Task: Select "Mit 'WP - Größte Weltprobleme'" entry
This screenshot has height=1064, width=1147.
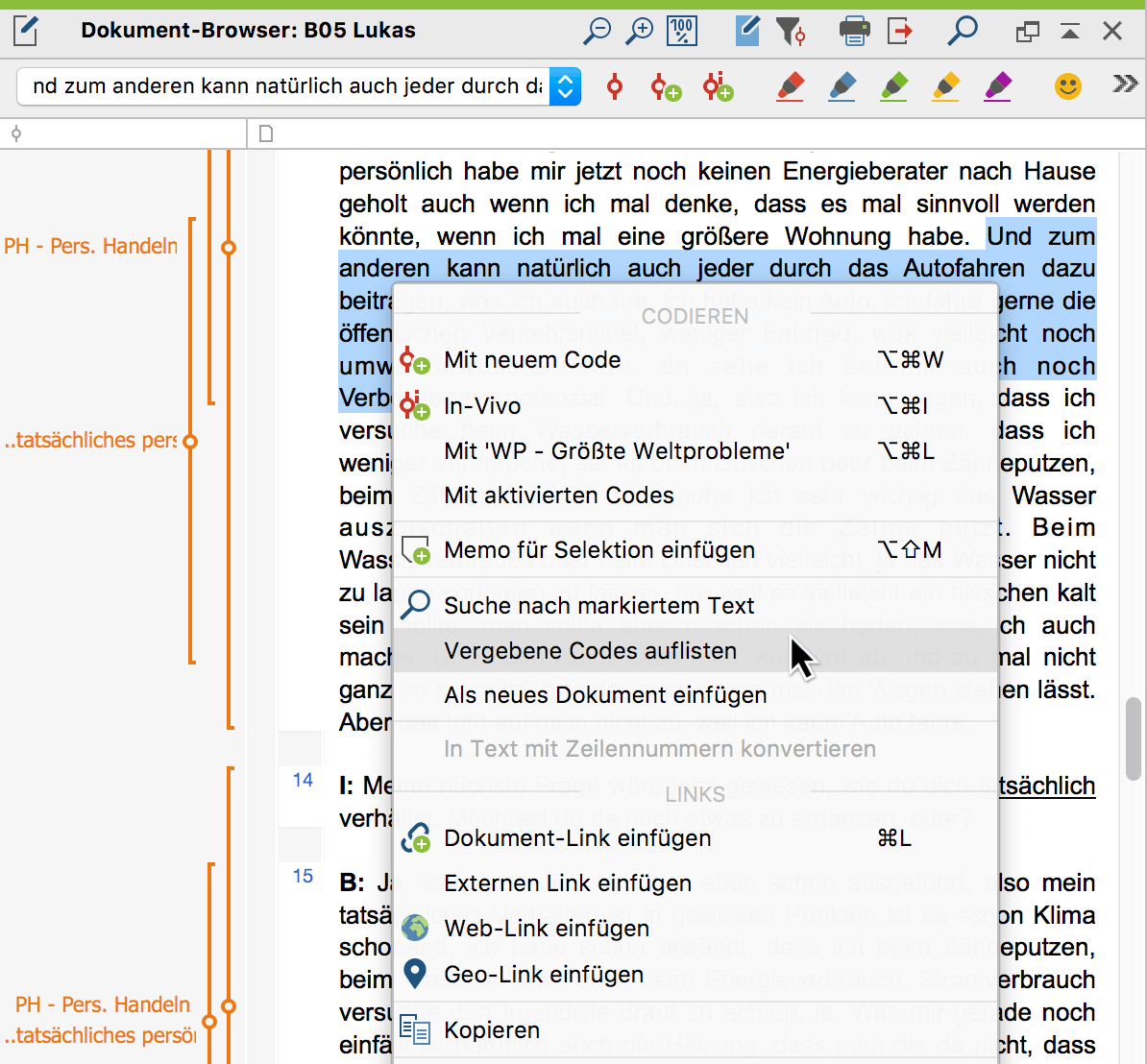Action: (695, 450)
